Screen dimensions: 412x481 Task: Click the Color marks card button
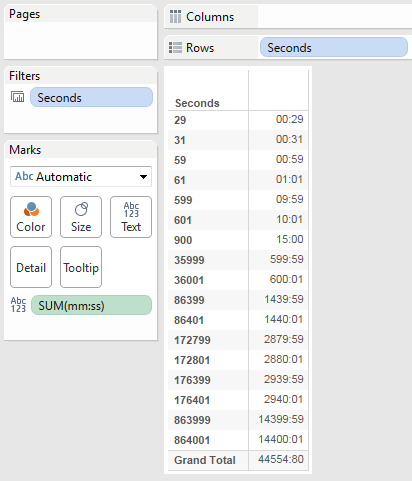pos(31,217)
